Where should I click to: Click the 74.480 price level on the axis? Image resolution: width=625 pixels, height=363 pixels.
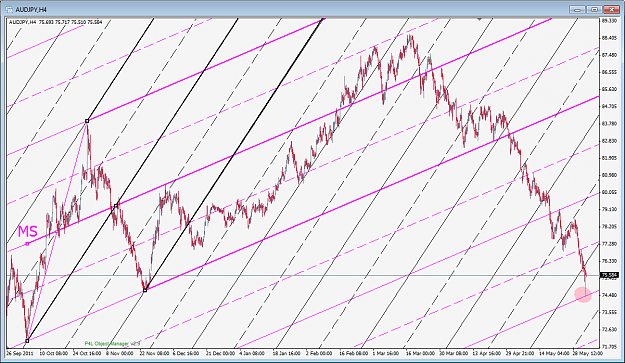pos(610,295)
